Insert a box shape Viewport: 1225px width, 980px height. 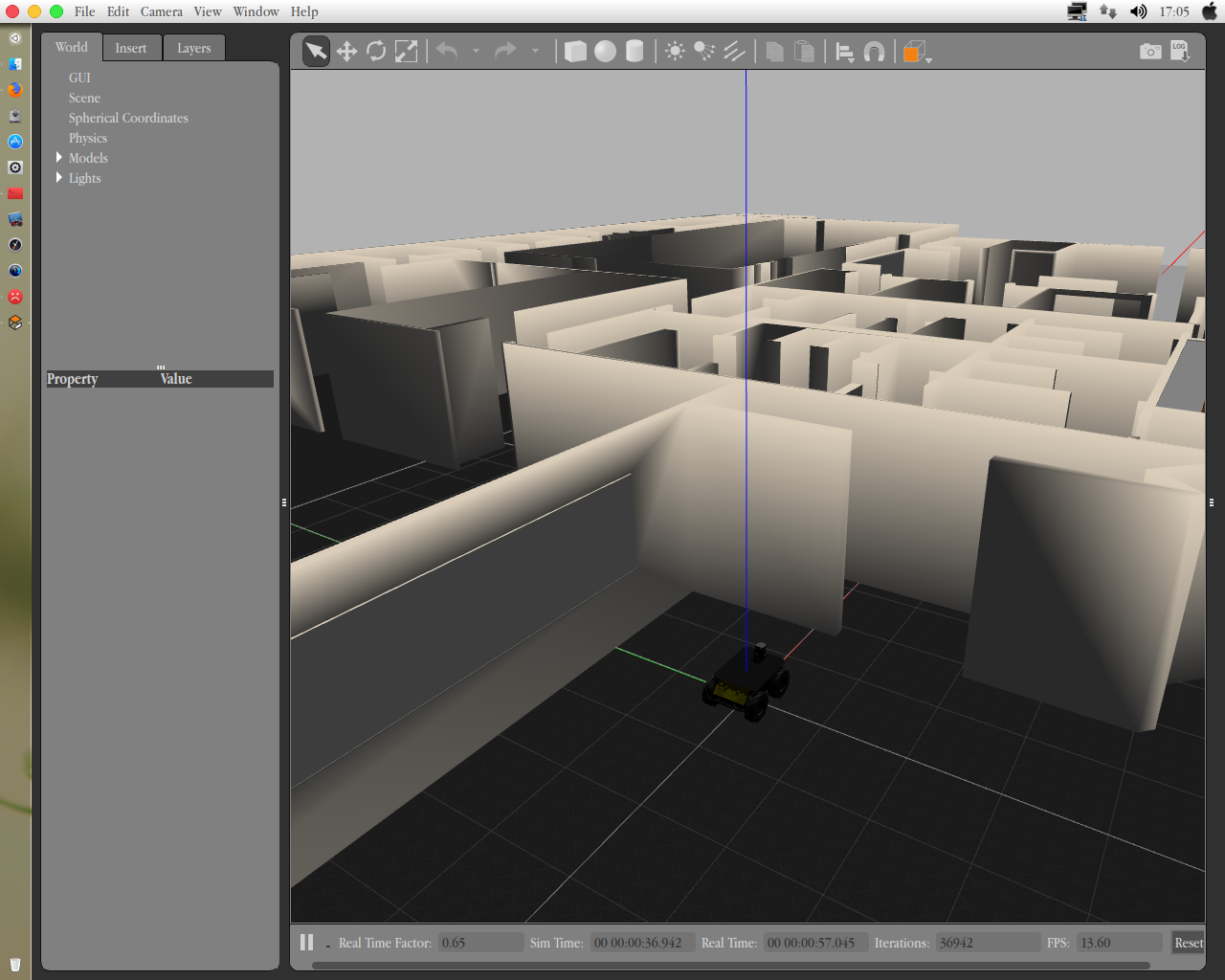(x=575, y=52)
